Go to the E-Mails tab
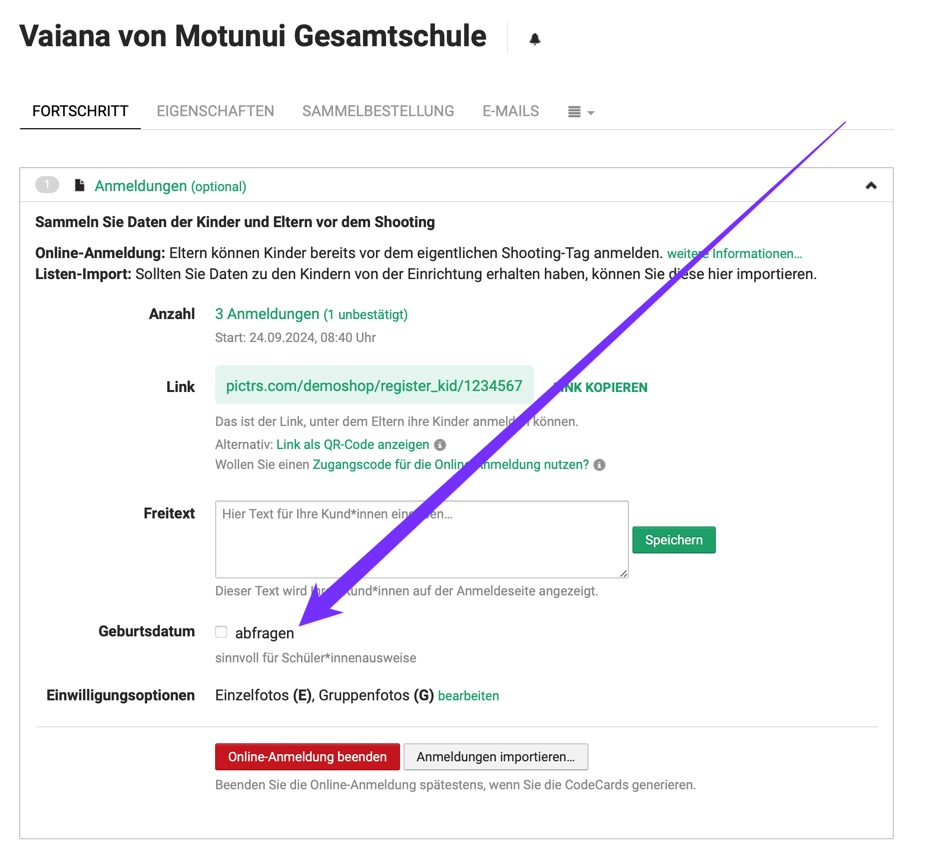 click(510, 111)
